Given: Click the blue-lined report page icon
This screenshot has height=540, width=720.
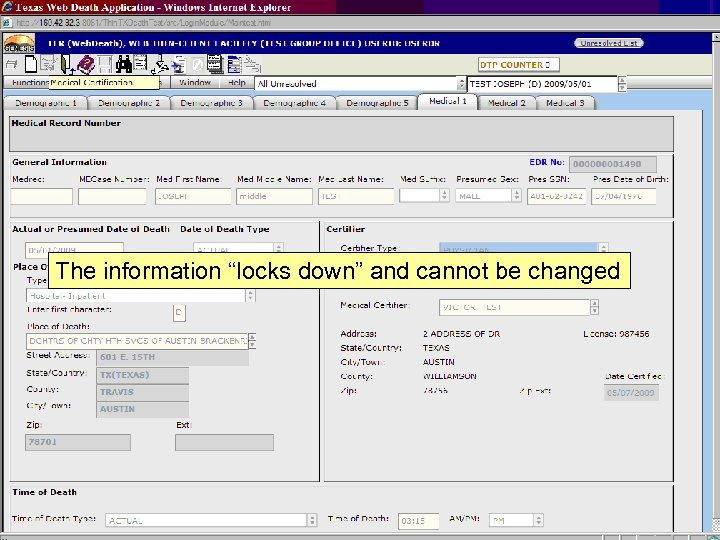Looking at the screenshot, I should [x=234, y=64].
